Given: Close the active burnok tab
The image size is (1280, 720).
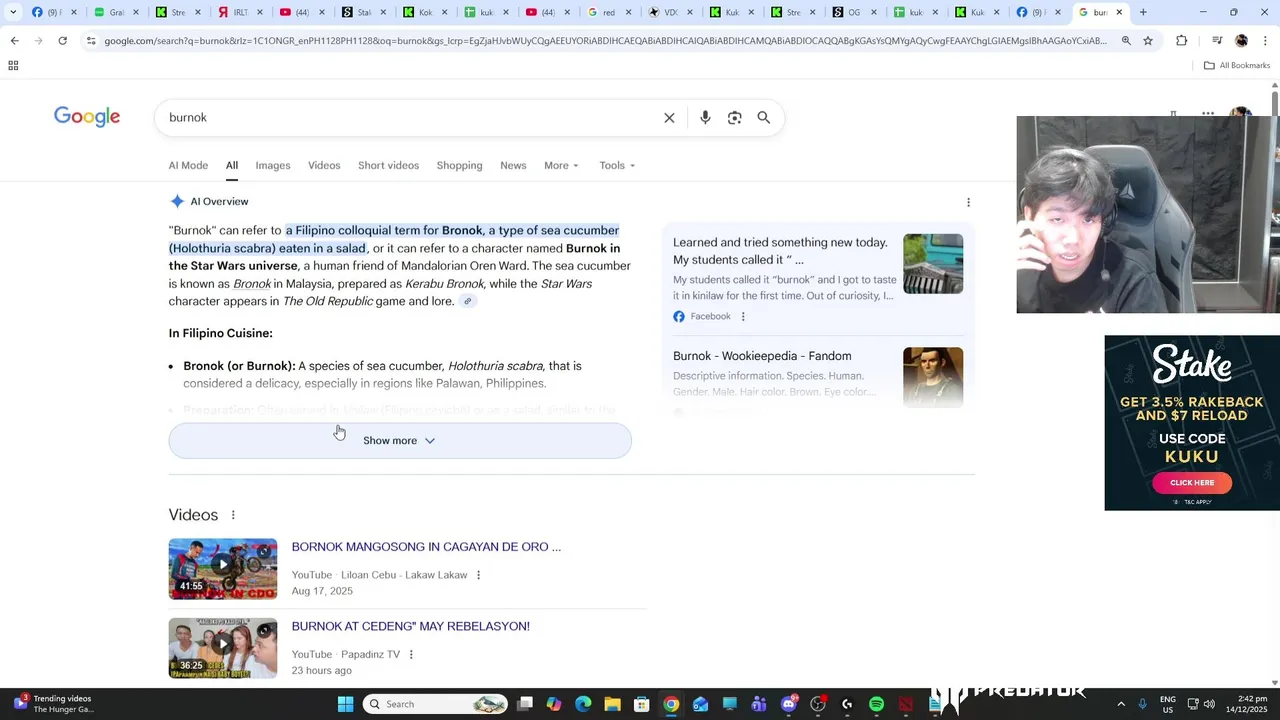Looking at the screenshot, I should click(1119, 12).
